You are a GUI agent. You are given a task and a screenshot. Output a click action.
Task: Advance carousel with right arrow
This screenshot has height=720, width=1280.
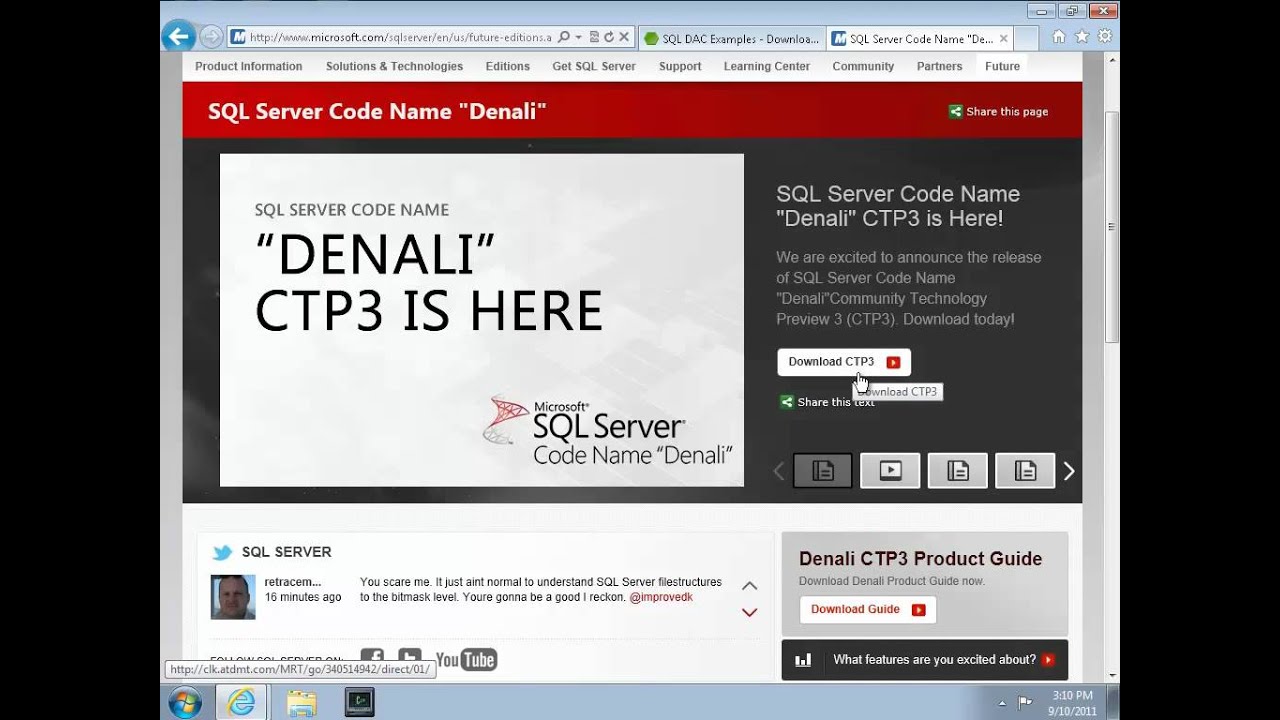pyautogui.click(x=1069, y=471)
